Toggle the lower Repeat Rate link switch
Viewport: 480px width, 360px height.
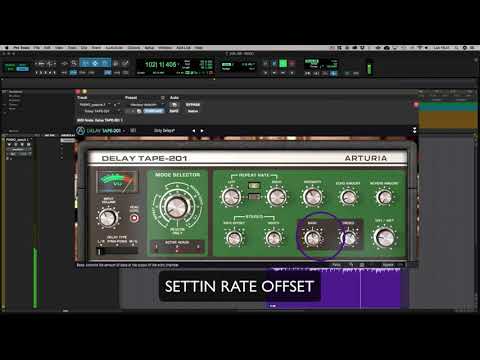pyautogui.click(x=254, y=196)
